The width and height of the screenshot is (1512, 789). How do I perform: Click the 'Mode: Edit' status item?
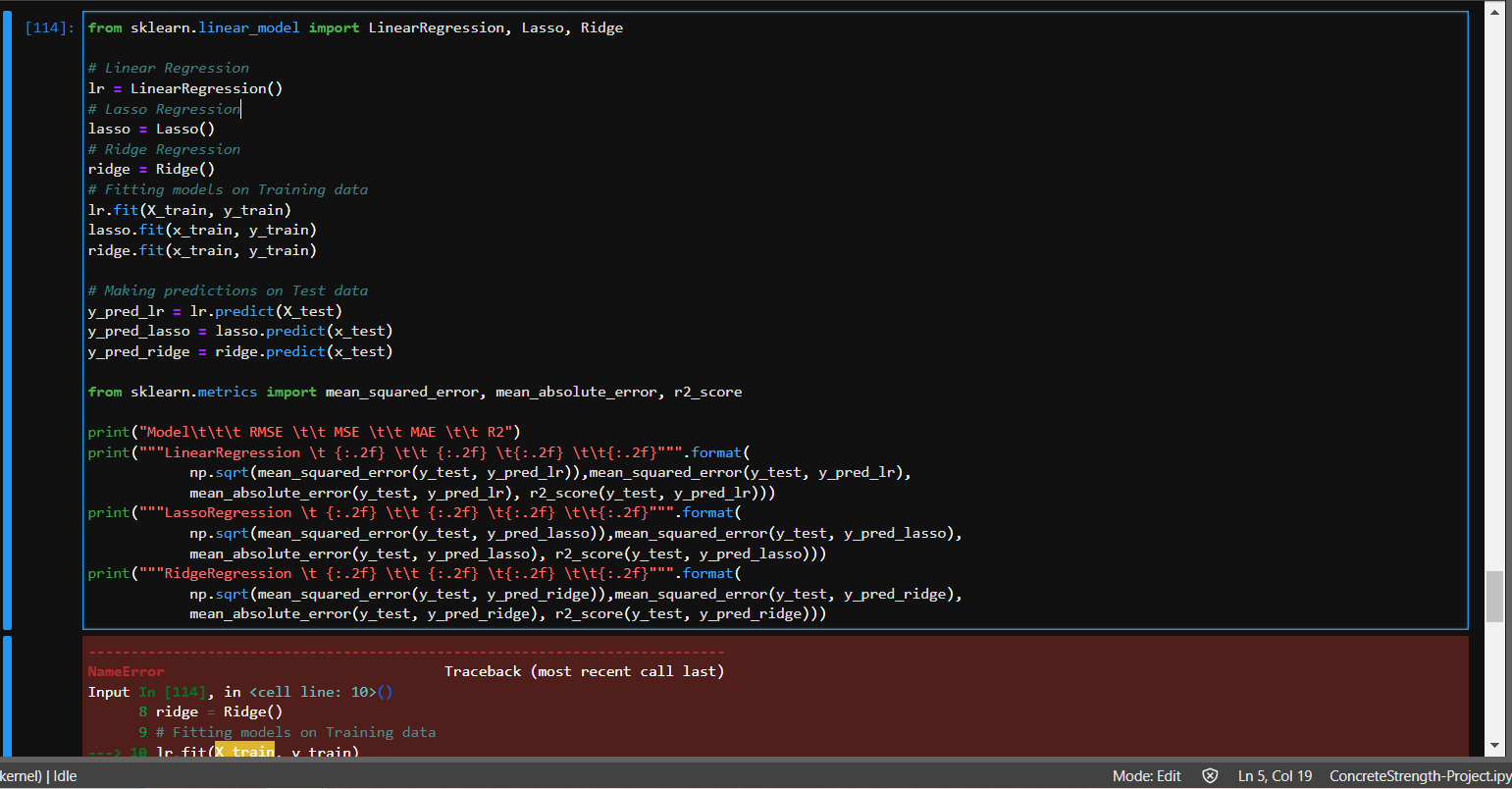click(x=1146, y=776)
